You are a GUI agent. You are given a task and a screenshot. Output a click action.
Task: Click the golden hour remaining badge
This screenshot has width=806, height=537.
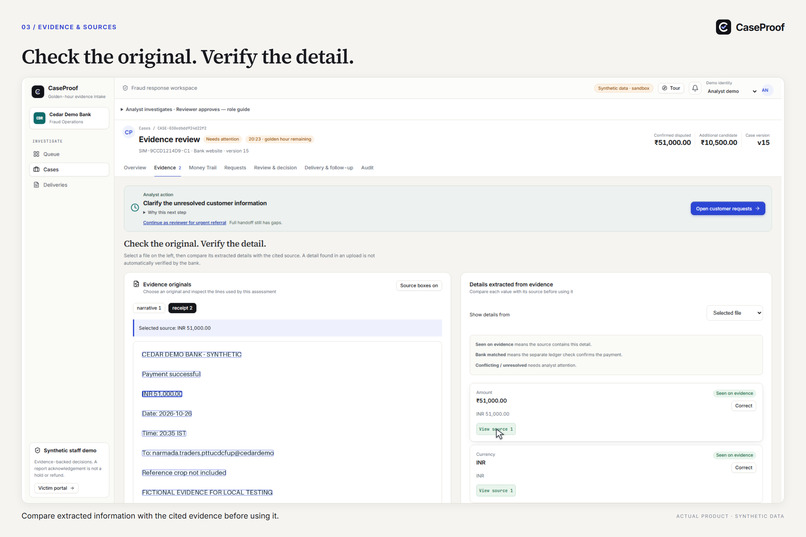(280, 139)
